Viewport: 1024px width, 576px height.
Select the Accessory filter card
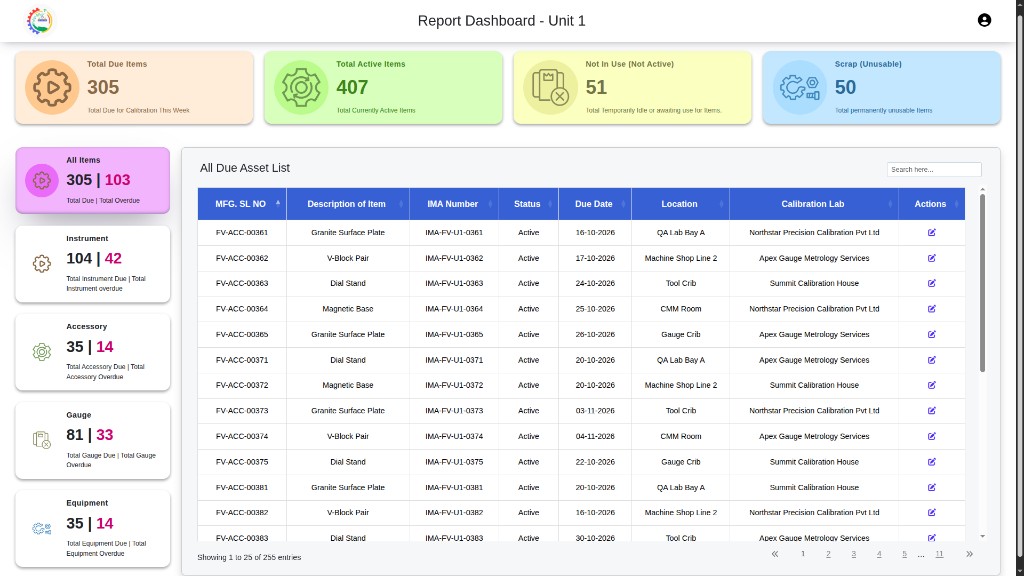pyautogui.click(x=93, y=352)
